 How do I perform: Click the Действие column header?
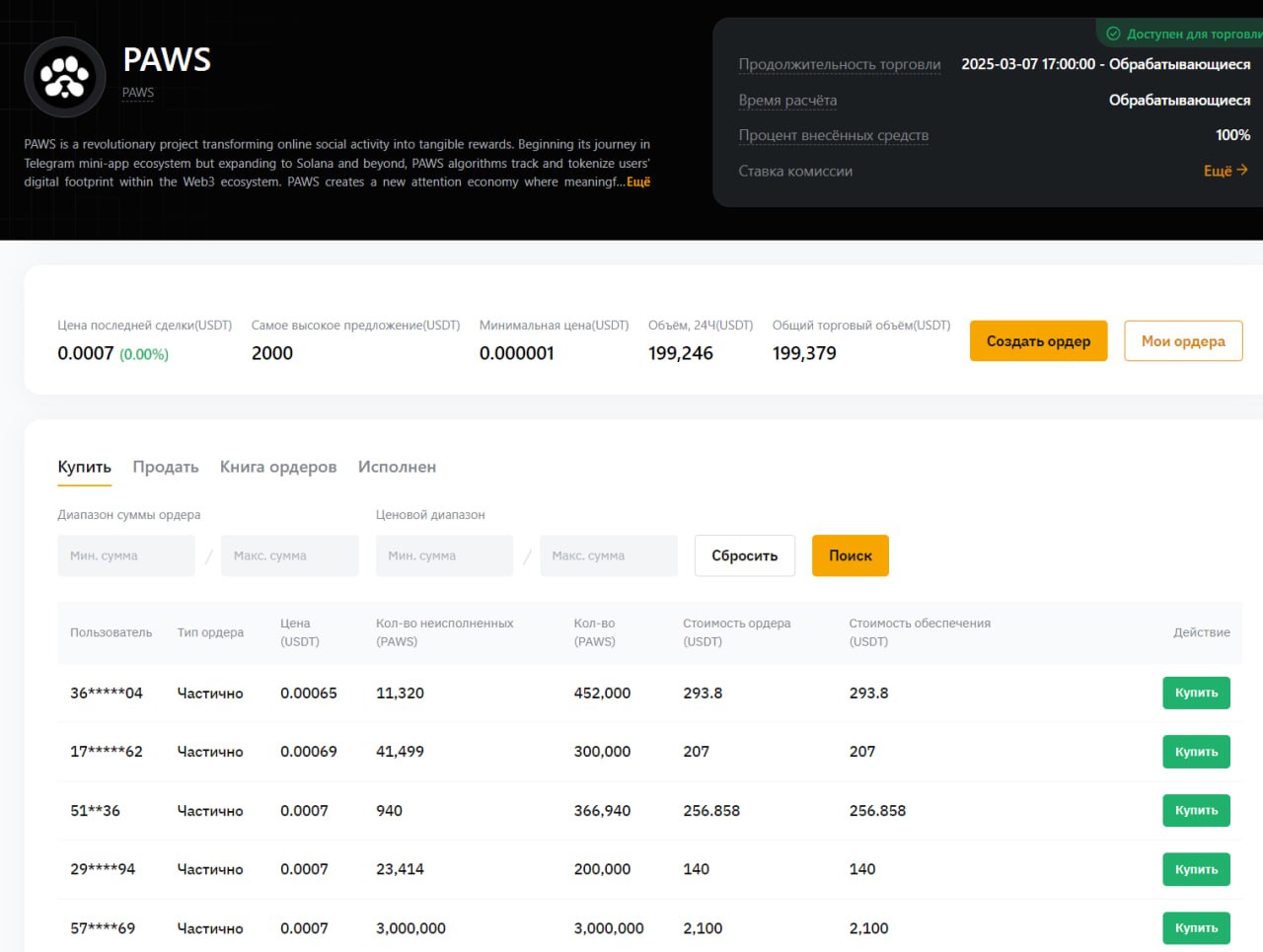[1202, 632]
